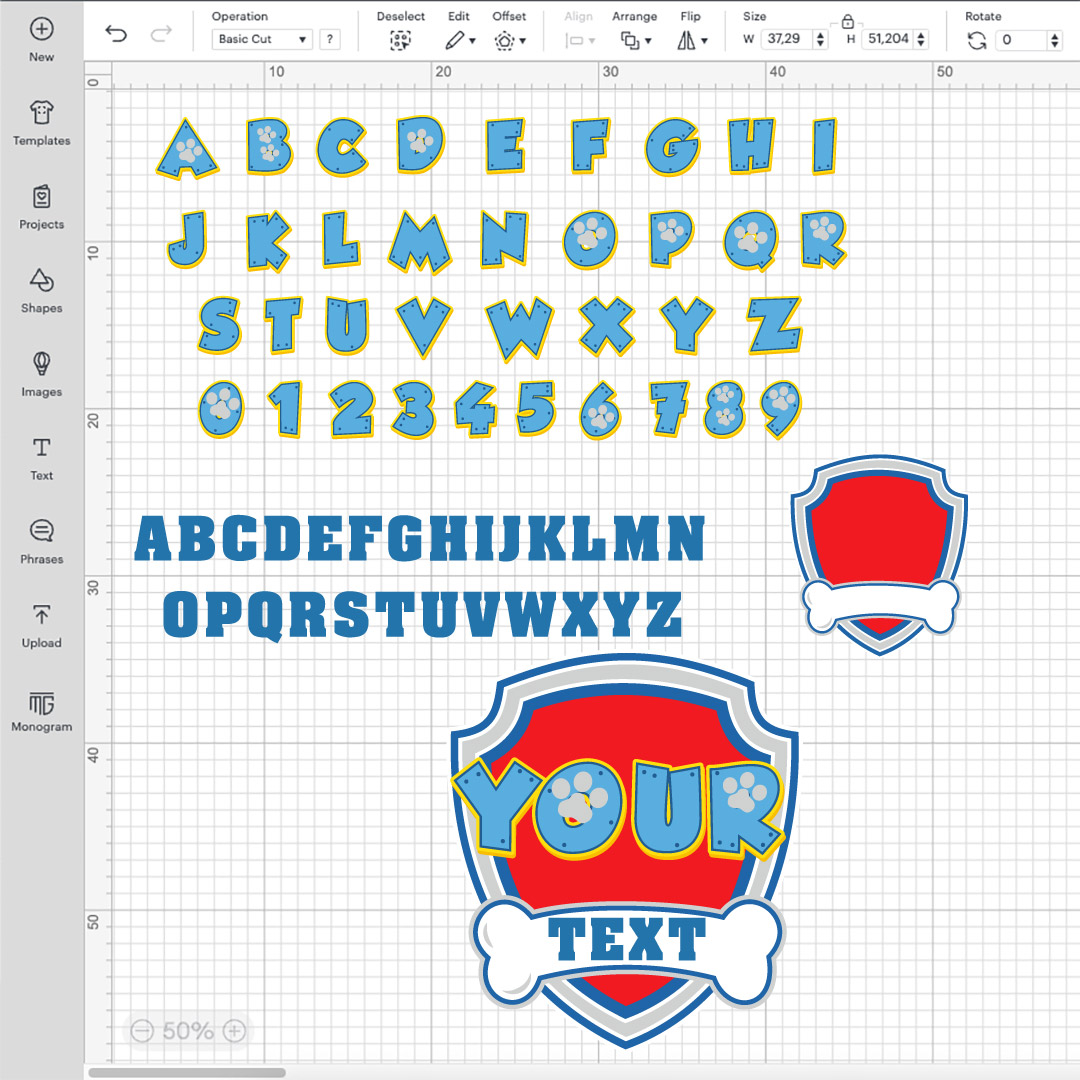Open the Edit pencil dropdown

point(461,40)
